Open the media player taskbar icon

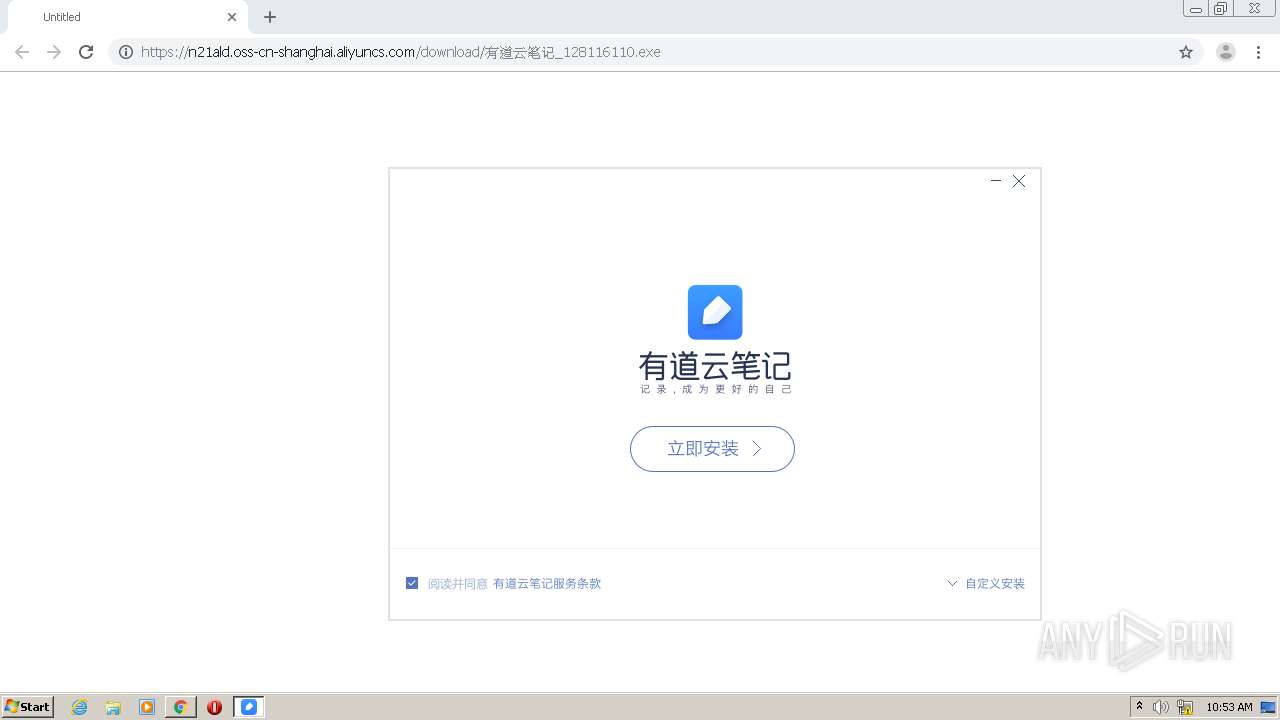[147, 707]
